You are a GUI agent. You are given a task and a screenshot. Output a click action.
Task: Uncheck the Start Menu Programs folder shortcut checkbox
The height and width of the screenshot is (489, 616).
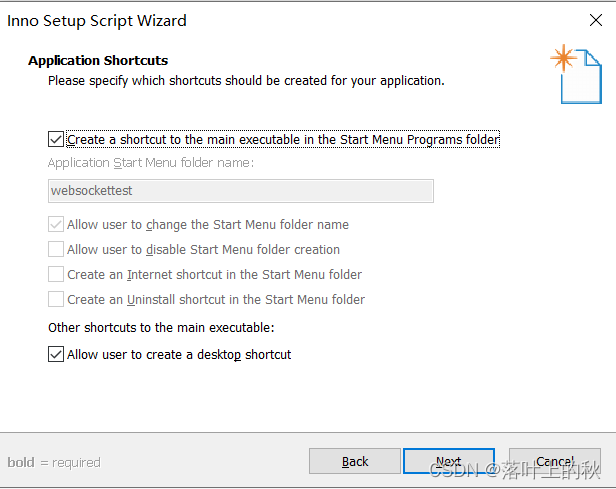(56, 139)
